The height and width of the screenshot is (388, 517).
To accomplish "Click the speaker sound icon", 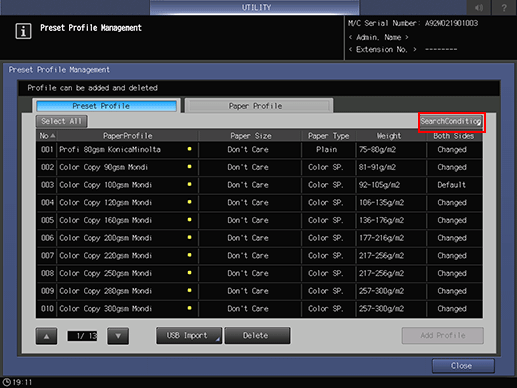I will click(x=479, y=7).
